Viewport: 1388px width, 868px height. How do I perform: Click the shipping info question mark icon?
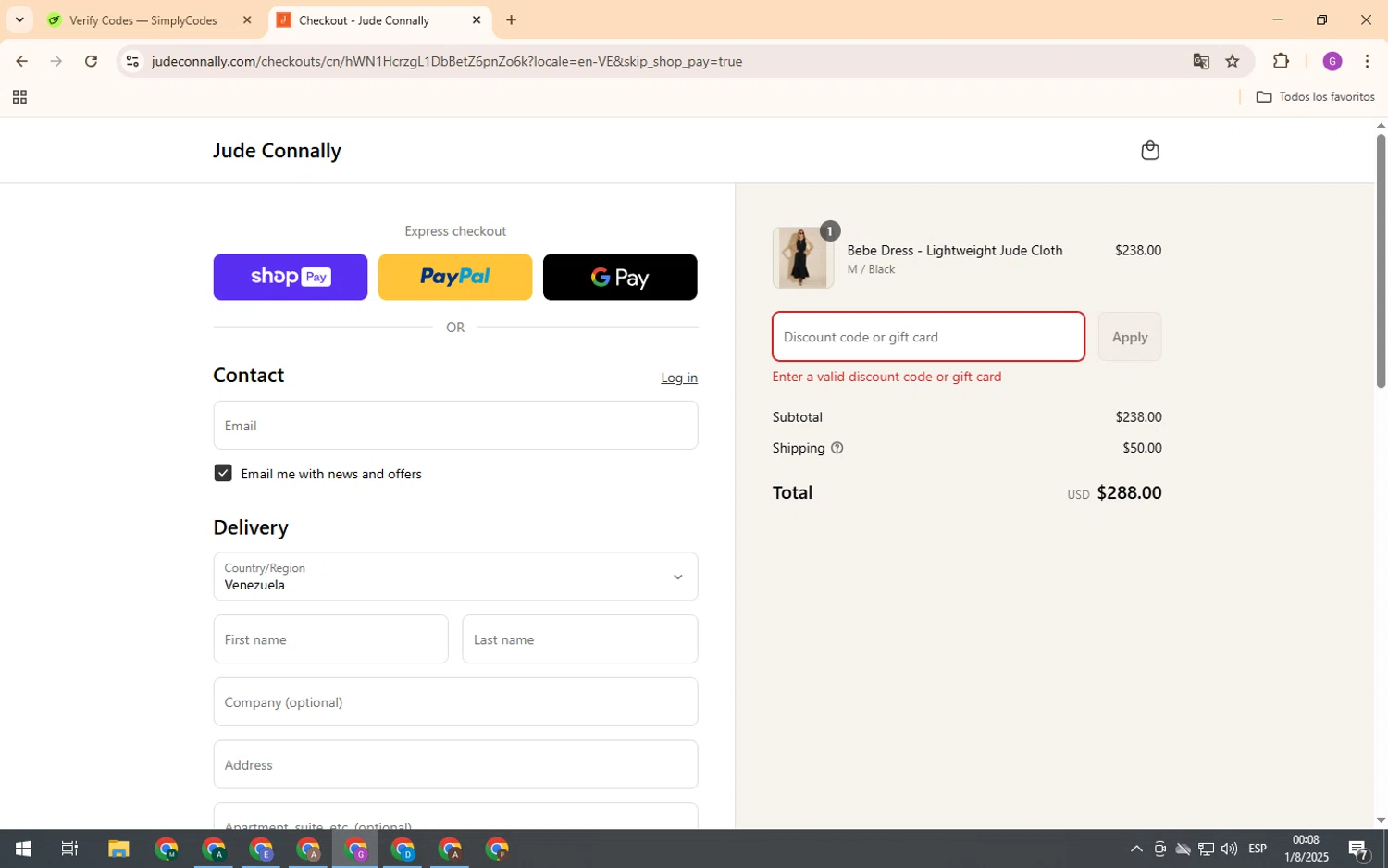[837, 448]
